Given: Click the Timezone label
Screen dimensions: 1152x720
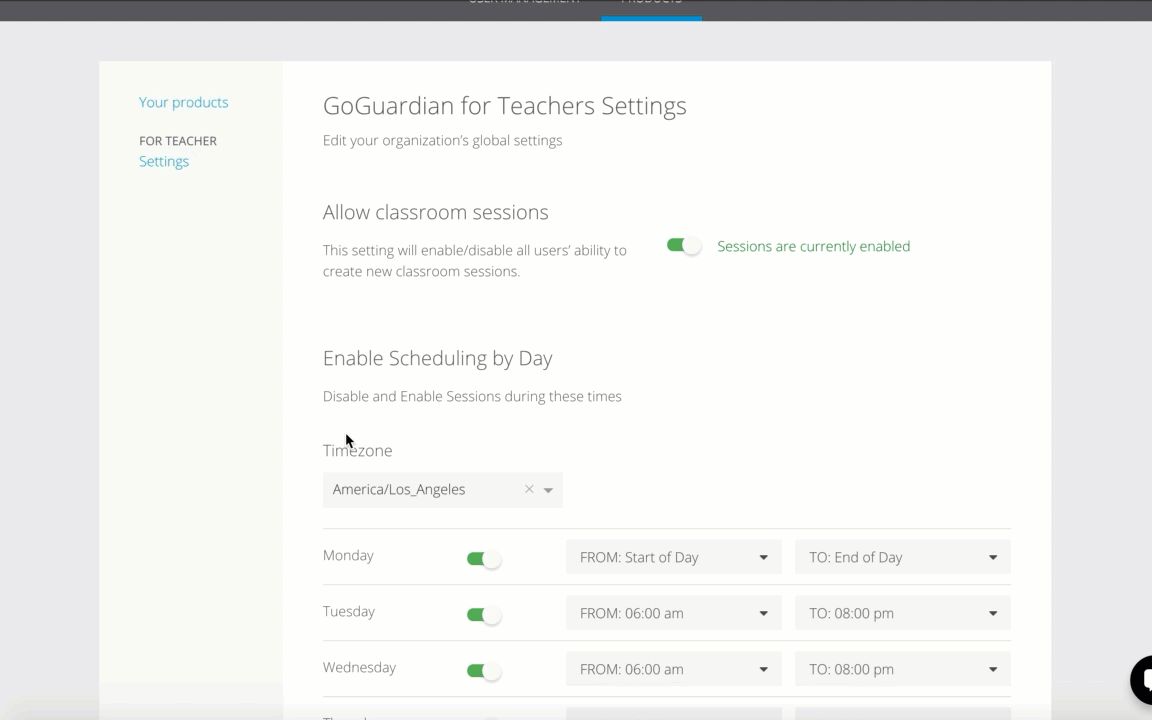Looking at the screenshot, I should pos(358,450).
